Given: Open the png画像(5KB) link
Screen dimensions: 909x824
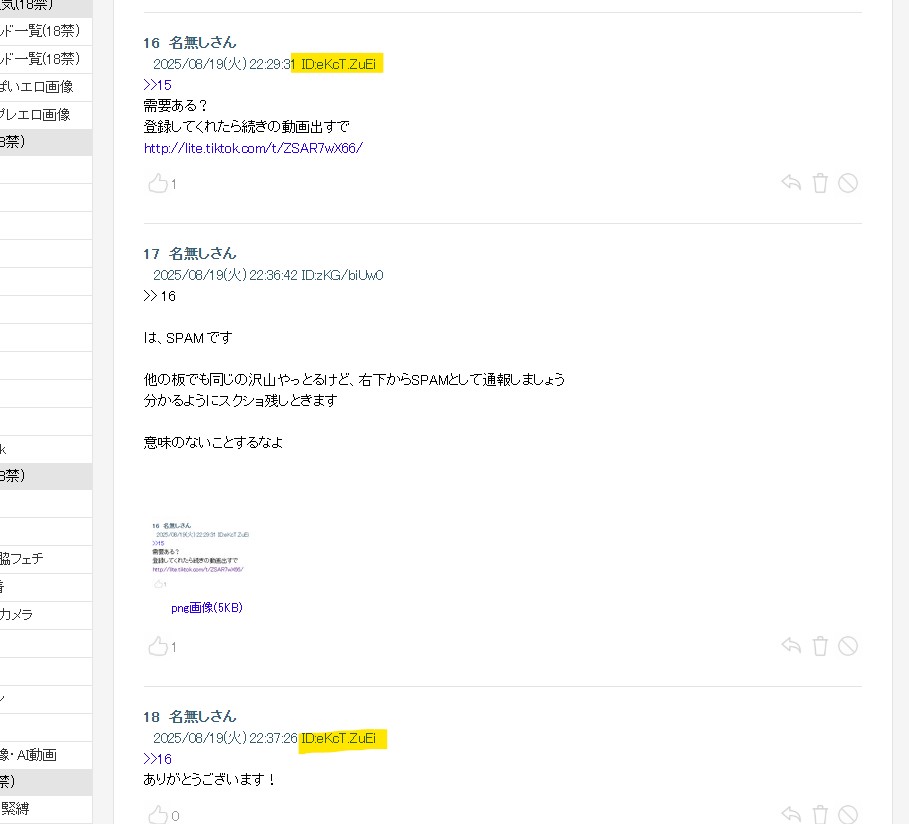Looking at the screenshot, I should click(207, 607).
